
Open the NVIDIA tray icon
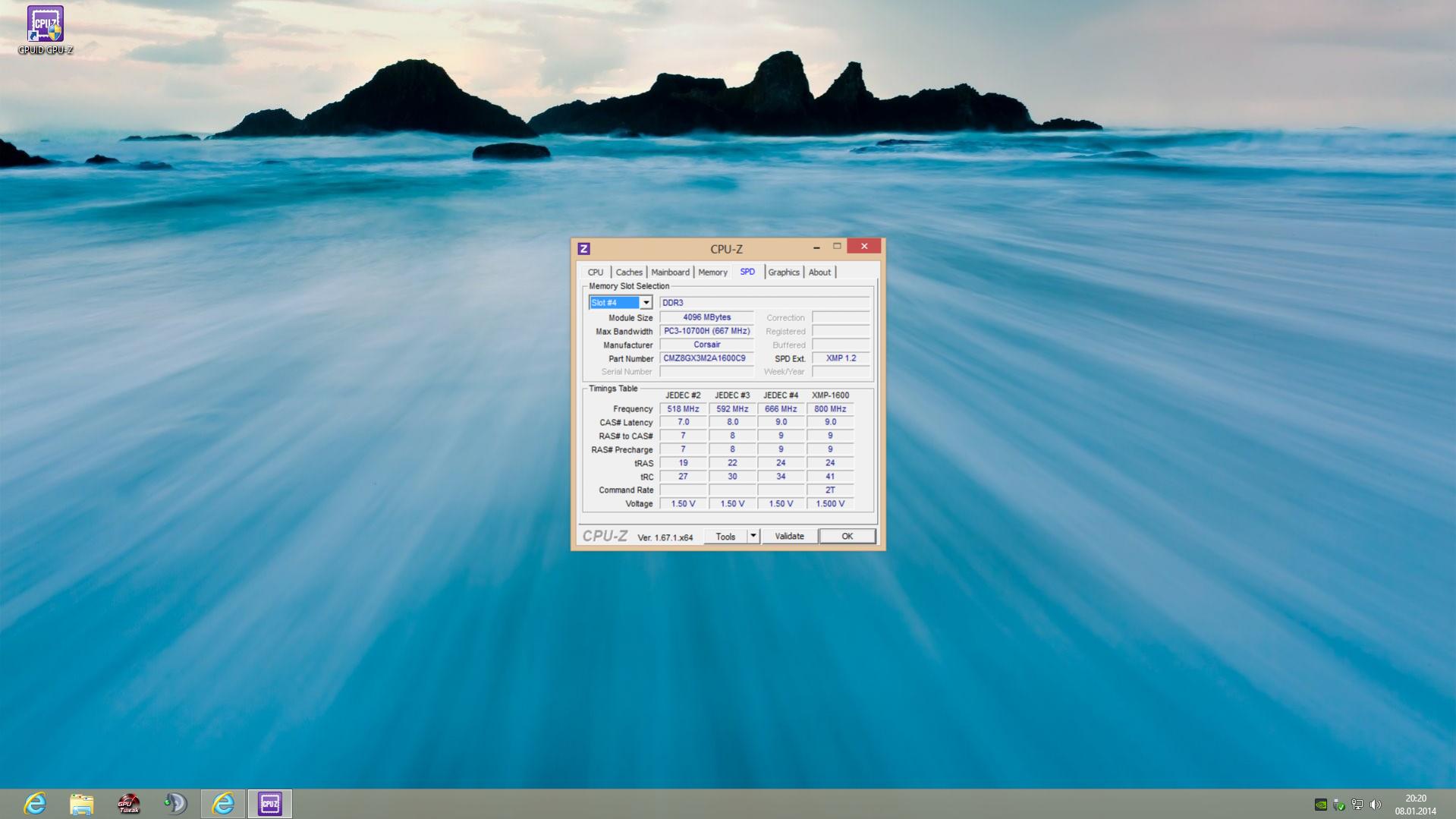point(1321,805)
